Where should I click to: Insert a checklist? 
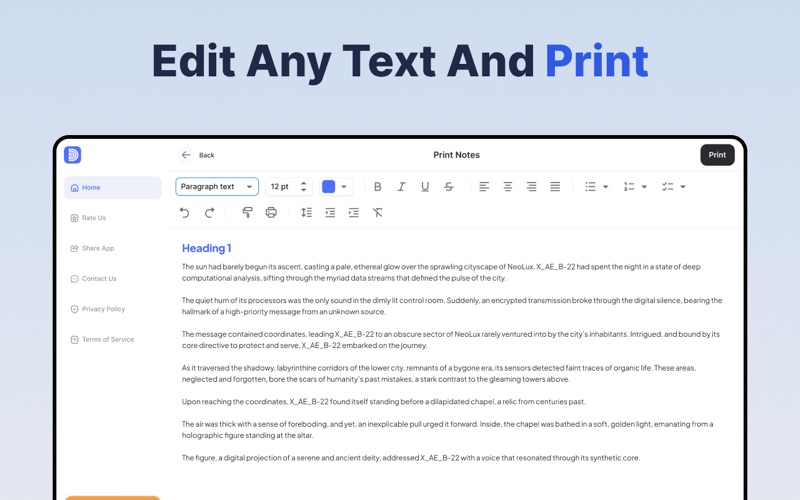(x=668, y=187)
